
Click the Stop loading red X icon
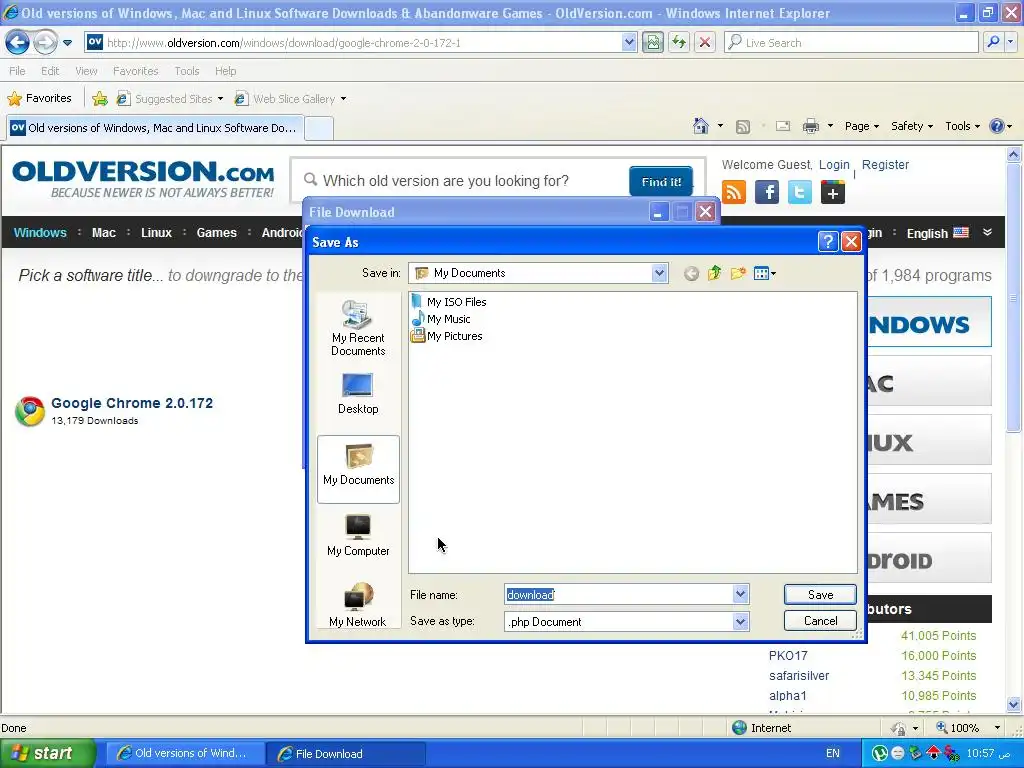tap(705, 43)
